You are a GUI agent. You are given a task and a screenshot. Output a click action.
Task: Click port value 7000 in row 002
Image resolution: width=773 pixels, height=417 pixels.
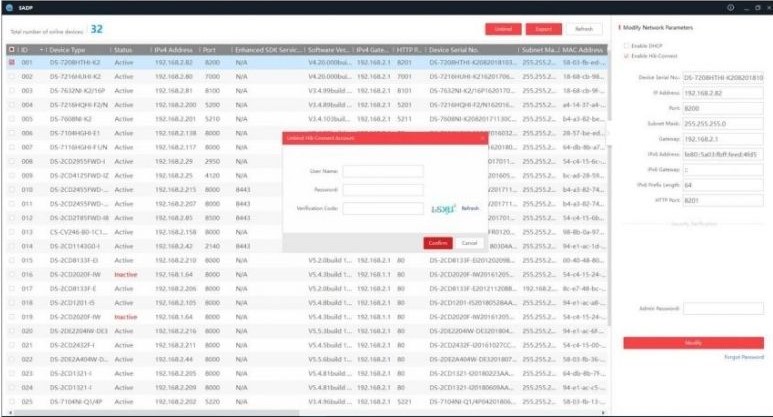[x=212, y=77]
